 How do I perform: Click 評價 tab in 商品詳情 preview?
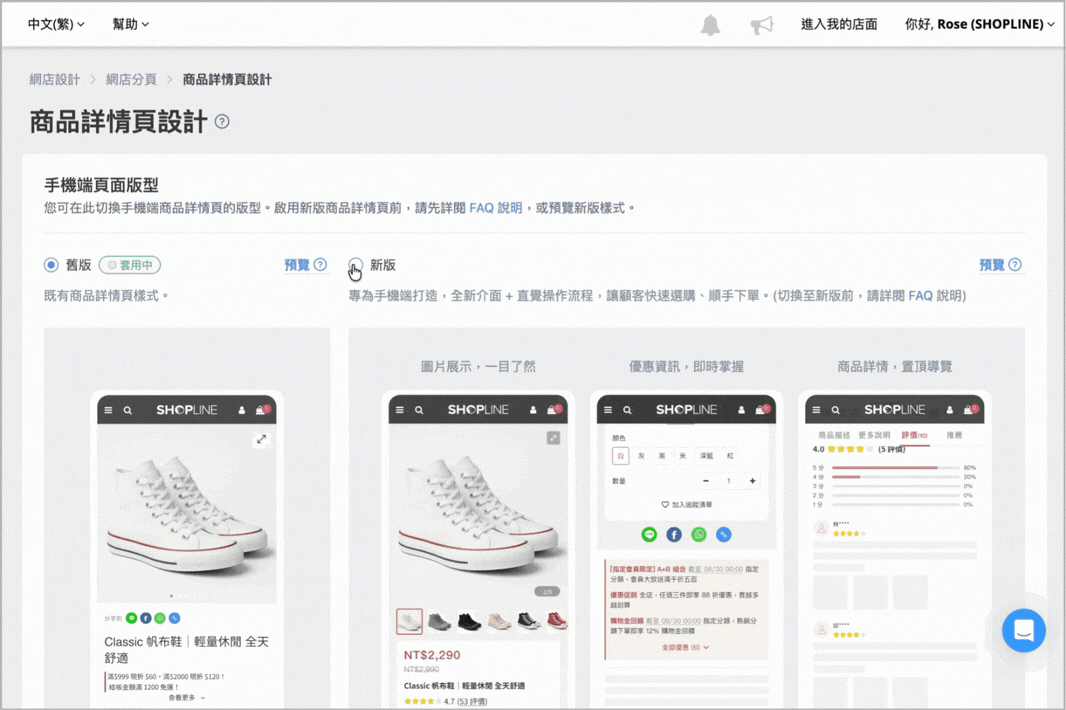point(914,435)
